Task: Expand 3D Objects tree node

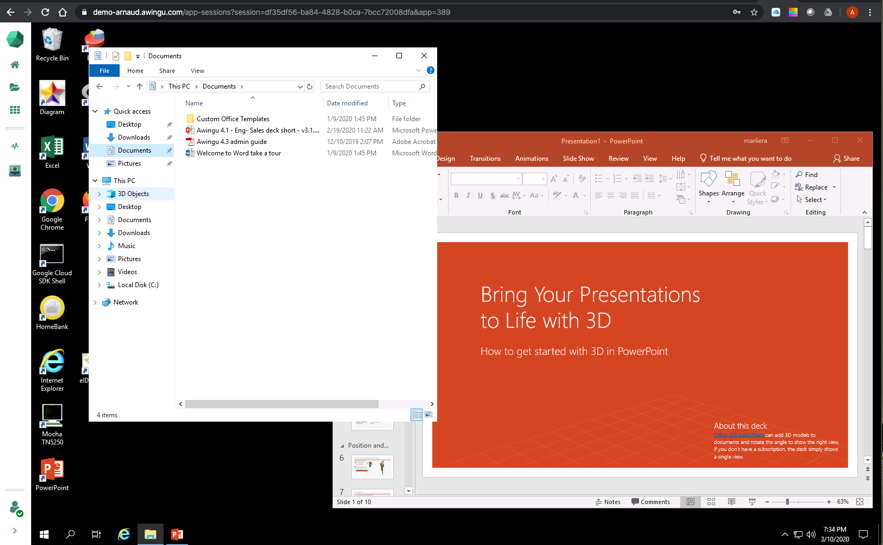Action: point(100,194)
